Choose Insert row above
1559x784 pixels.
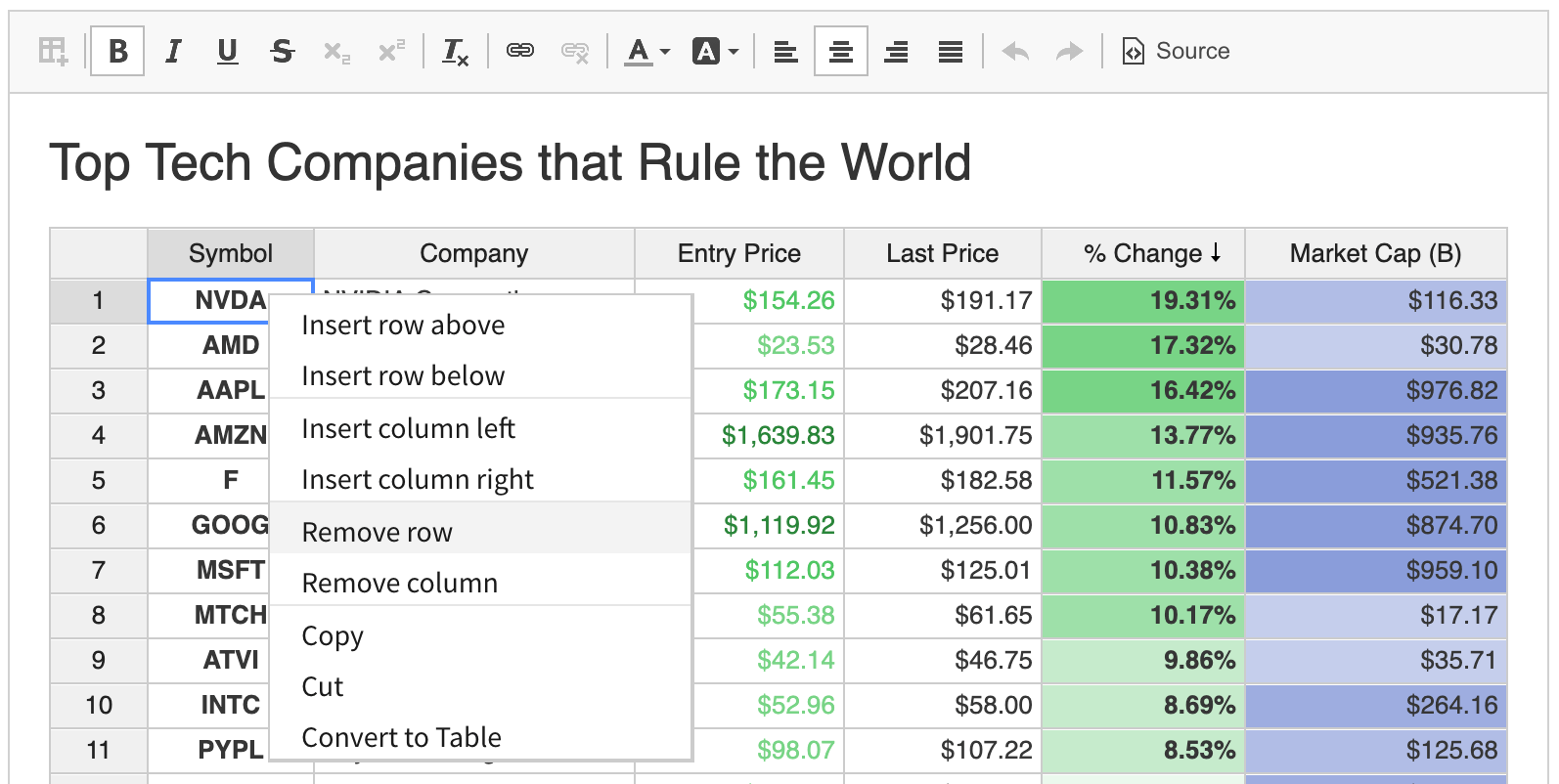click(x=480, y=325)
